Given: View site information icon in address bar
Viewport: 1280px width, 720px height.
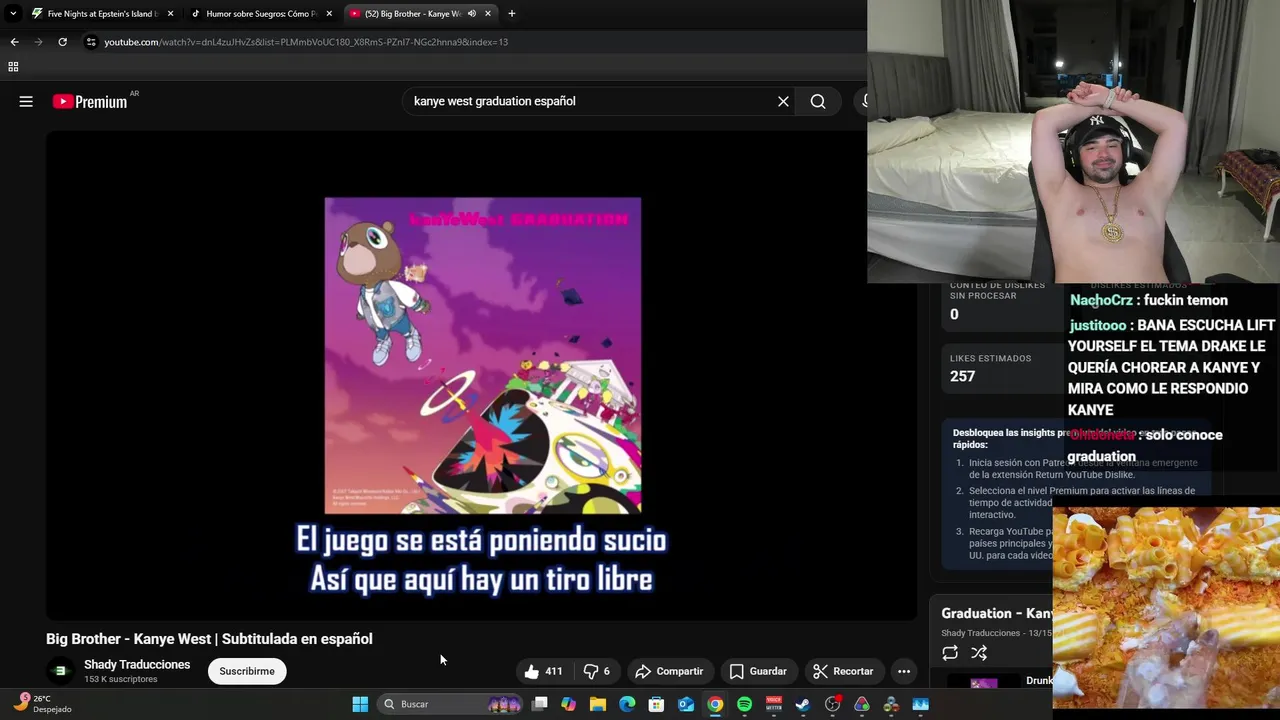Looking at the screenshot, I should [x=91, y=42].
